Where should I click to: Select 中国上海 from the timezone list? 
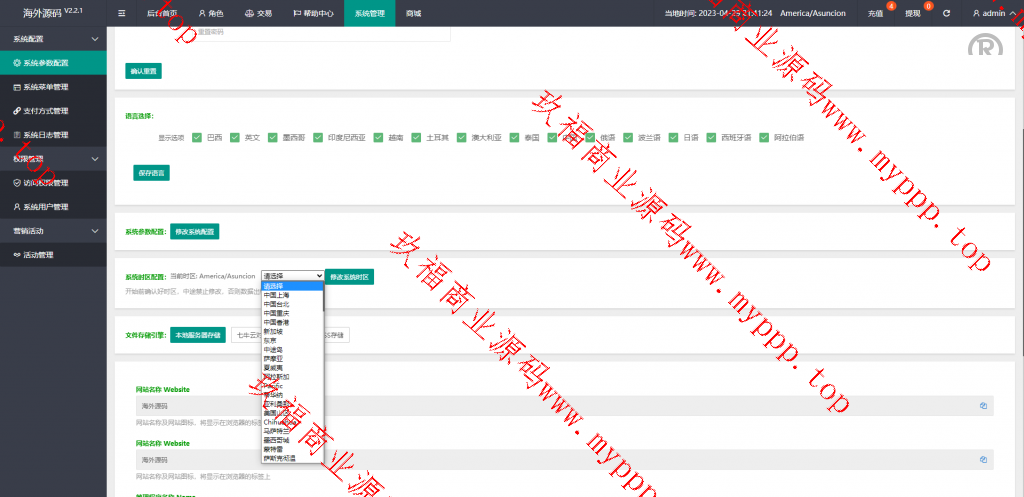(x=277, y=295)
